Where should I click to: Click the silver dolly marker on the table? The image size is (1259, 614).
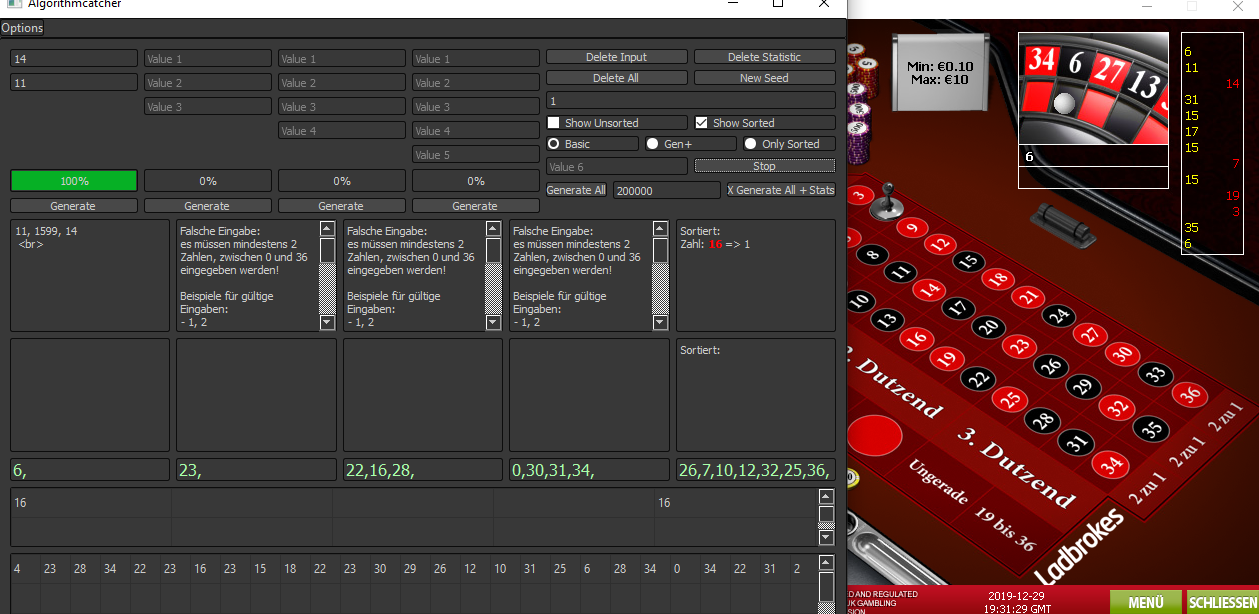click(x=884, y=205)
